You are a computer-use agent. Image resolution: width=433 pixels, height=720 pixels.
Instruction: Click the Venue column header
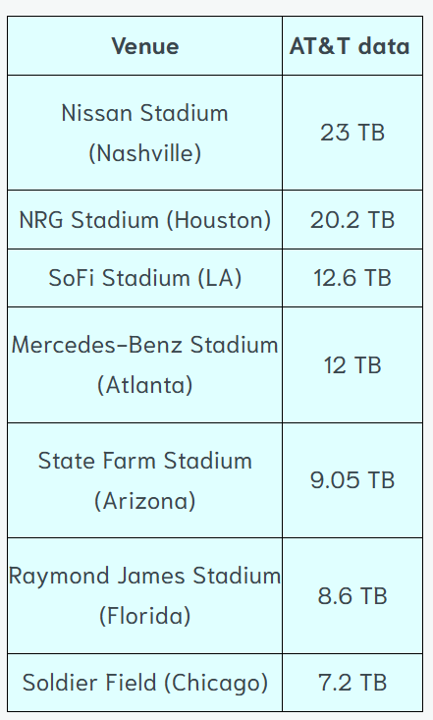click(x=145, y=46)
